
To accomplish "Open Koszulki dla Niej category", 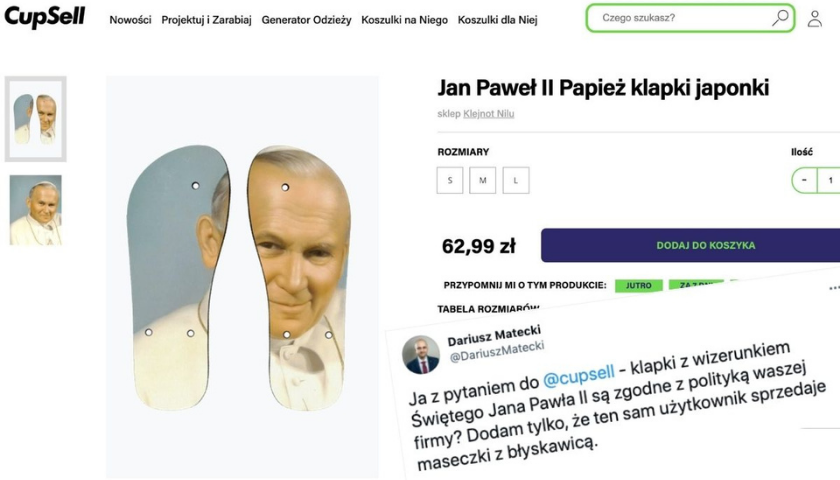I will tap(497, 19).
